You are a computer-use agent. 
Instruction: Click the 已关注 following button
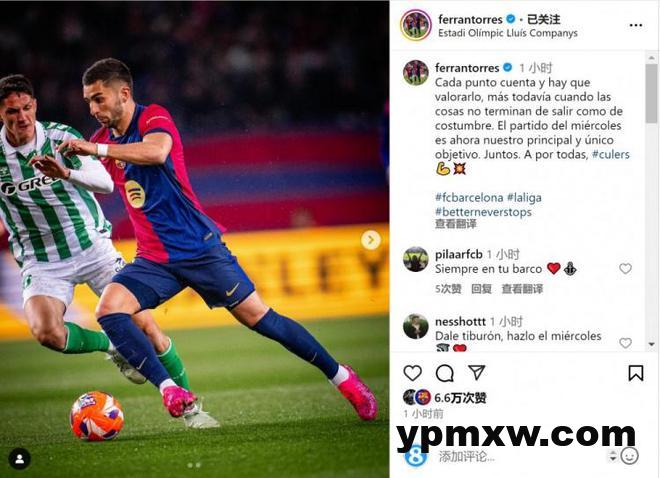543,19
